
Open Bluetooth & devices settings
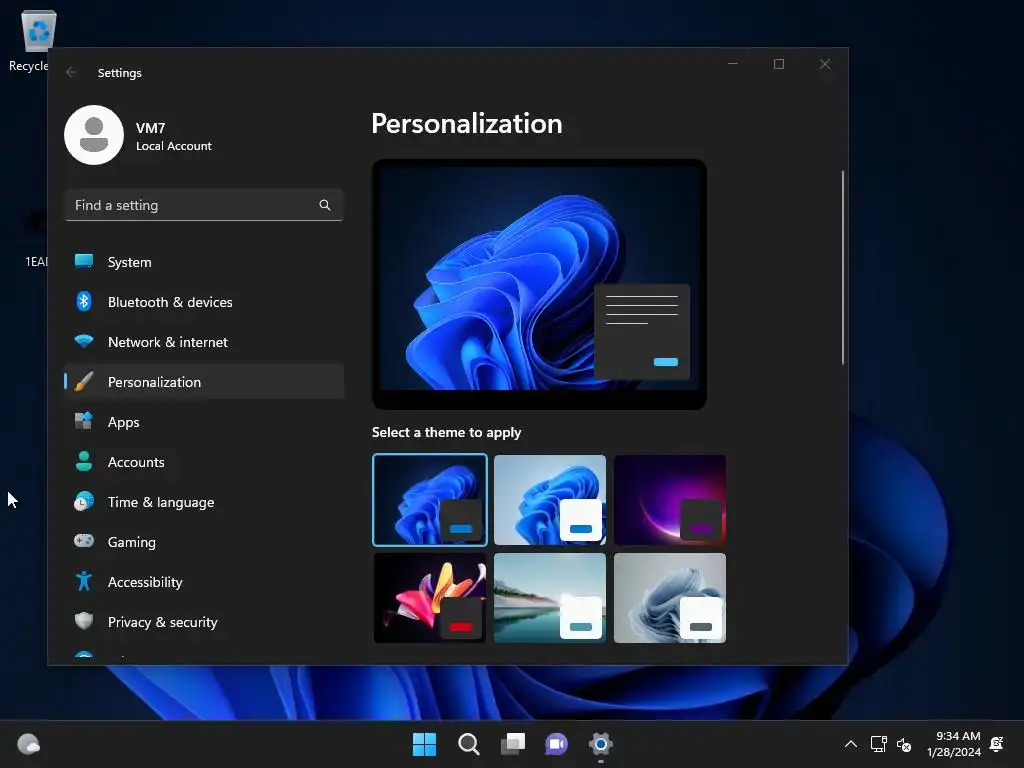[204, 302]
